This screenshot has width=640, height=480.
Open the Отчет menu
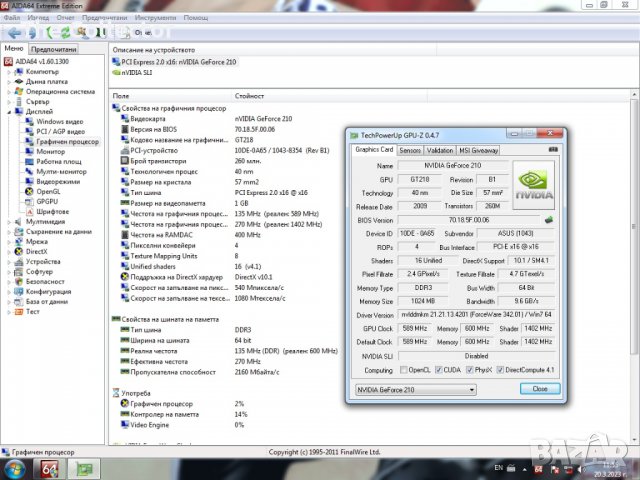[x=65, y=18]
